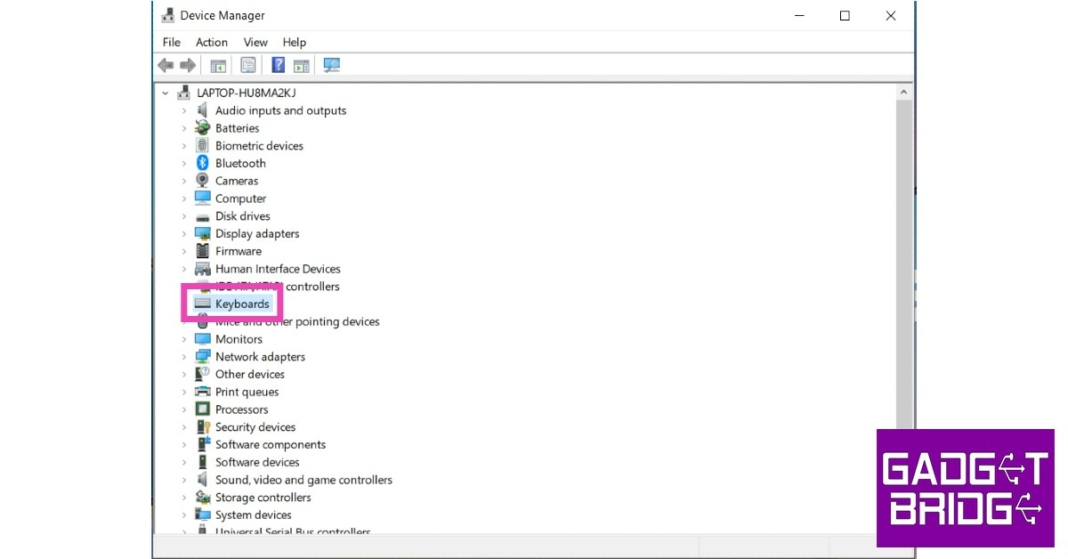Click the Action Pane toolbar icon
The height and width of the screenshot is (559, 1068).
coord(301,65)
